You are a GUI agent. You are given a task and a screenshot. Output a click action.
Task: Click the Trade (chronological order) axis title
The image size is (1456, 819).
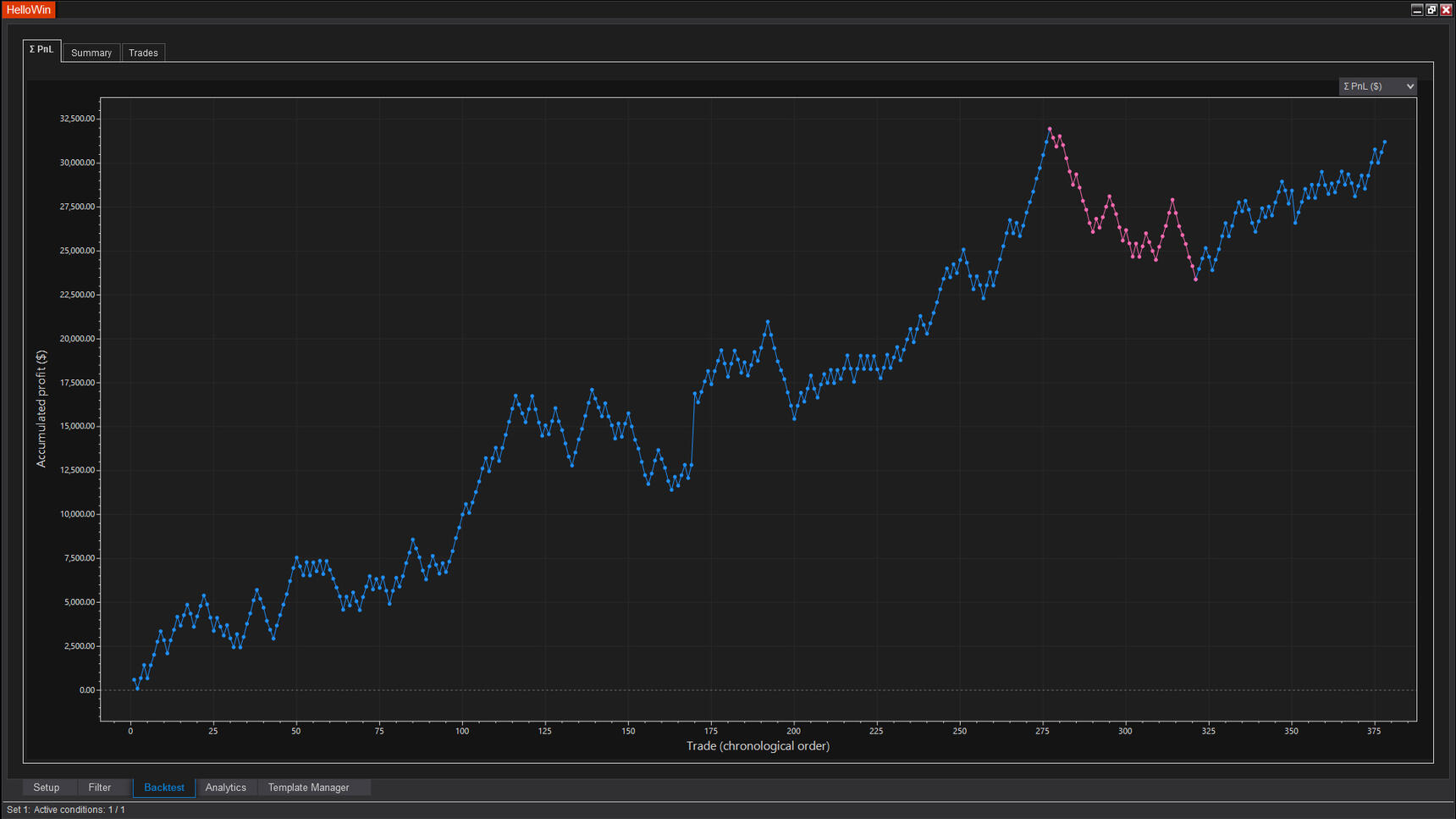(x=758, y=746)
